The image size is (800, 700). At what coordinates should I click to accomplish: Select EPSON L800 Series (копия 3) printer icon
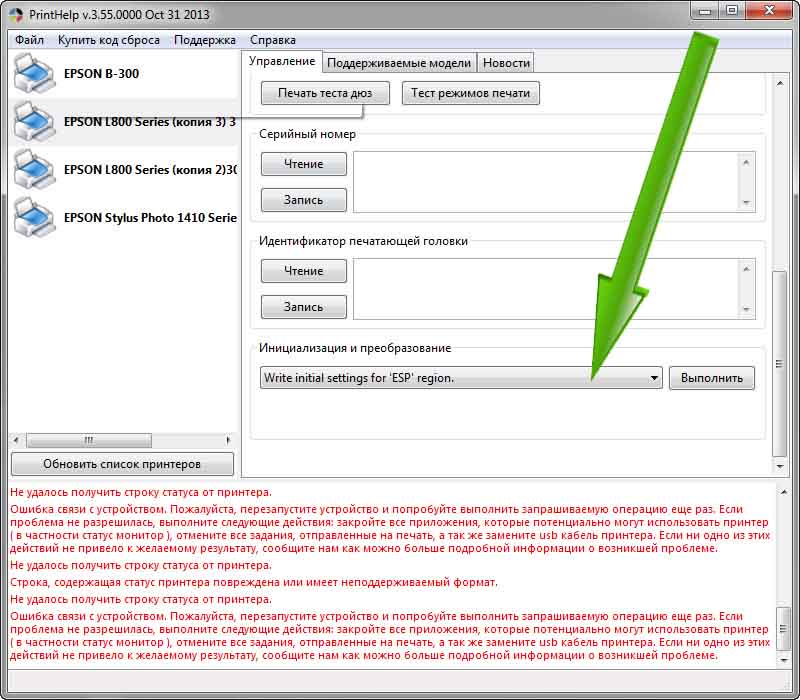(x=34, y=121)
